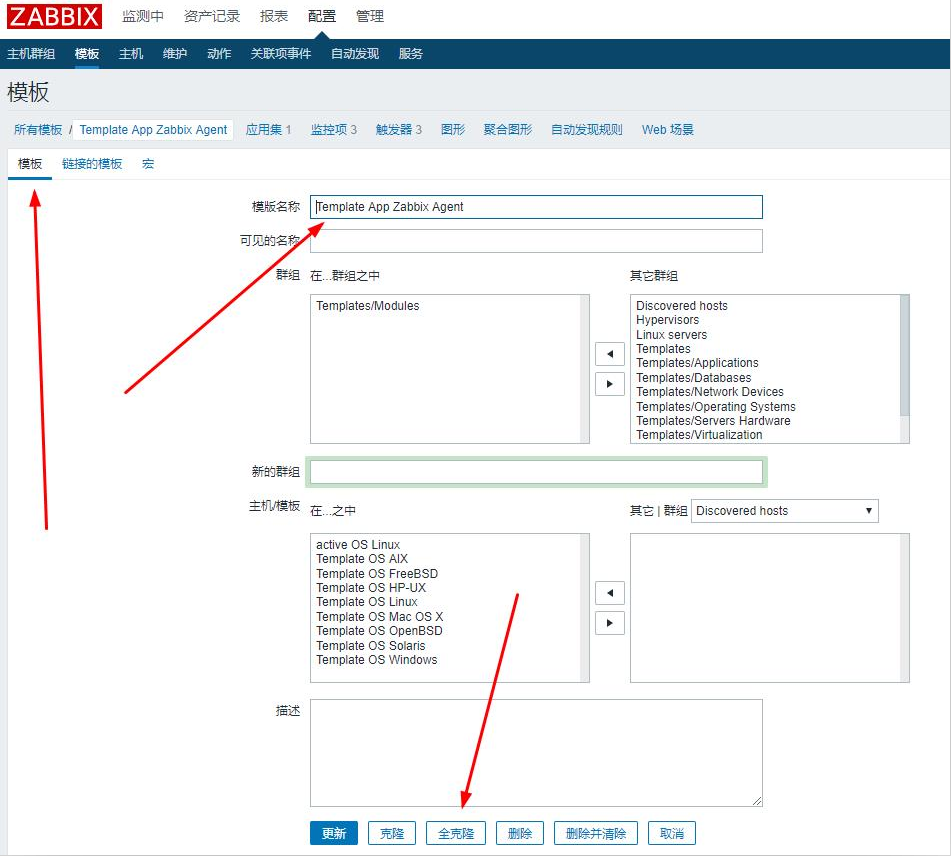This screenshot has width=951, height=856.
Task: Select Template OS AIX entry
Action: pyautogui.click(x=361, y=559)
